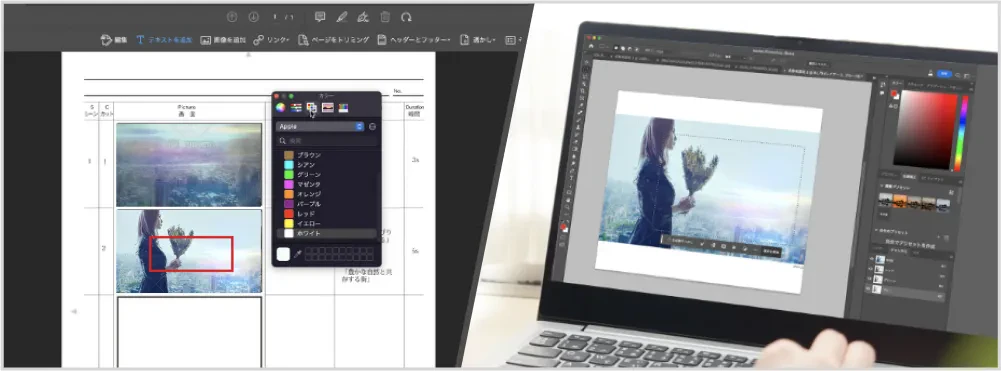Select the レッド color entry
Image resolution: width=1001 pixels, height=371 pixels.
pos(299,214)
